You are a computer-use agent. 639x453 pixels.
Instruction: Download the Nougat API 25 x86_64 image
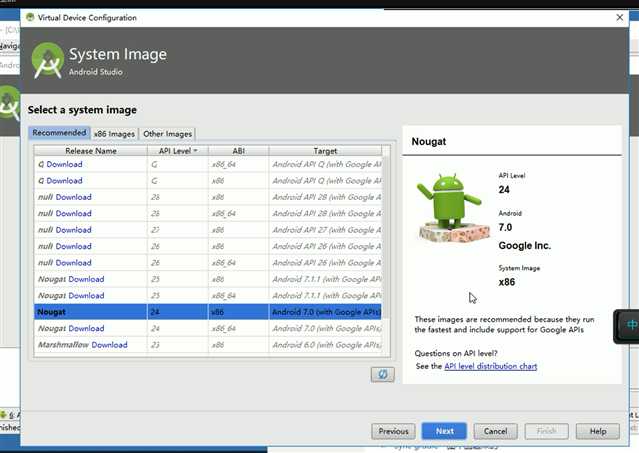pyautogui.click(x=86, y=295)
